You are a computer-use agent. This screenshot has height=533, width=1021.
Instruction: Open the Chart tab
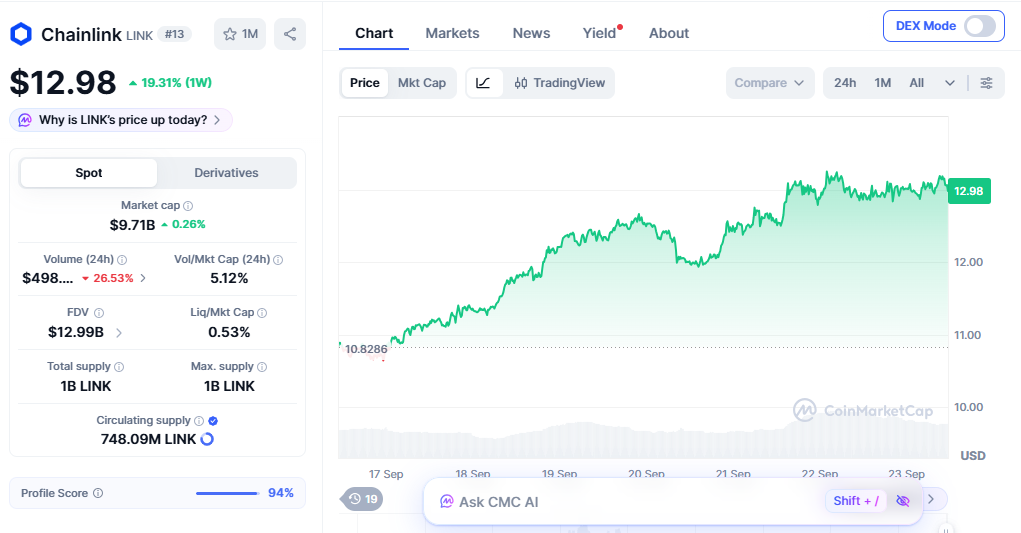point(374,33)
